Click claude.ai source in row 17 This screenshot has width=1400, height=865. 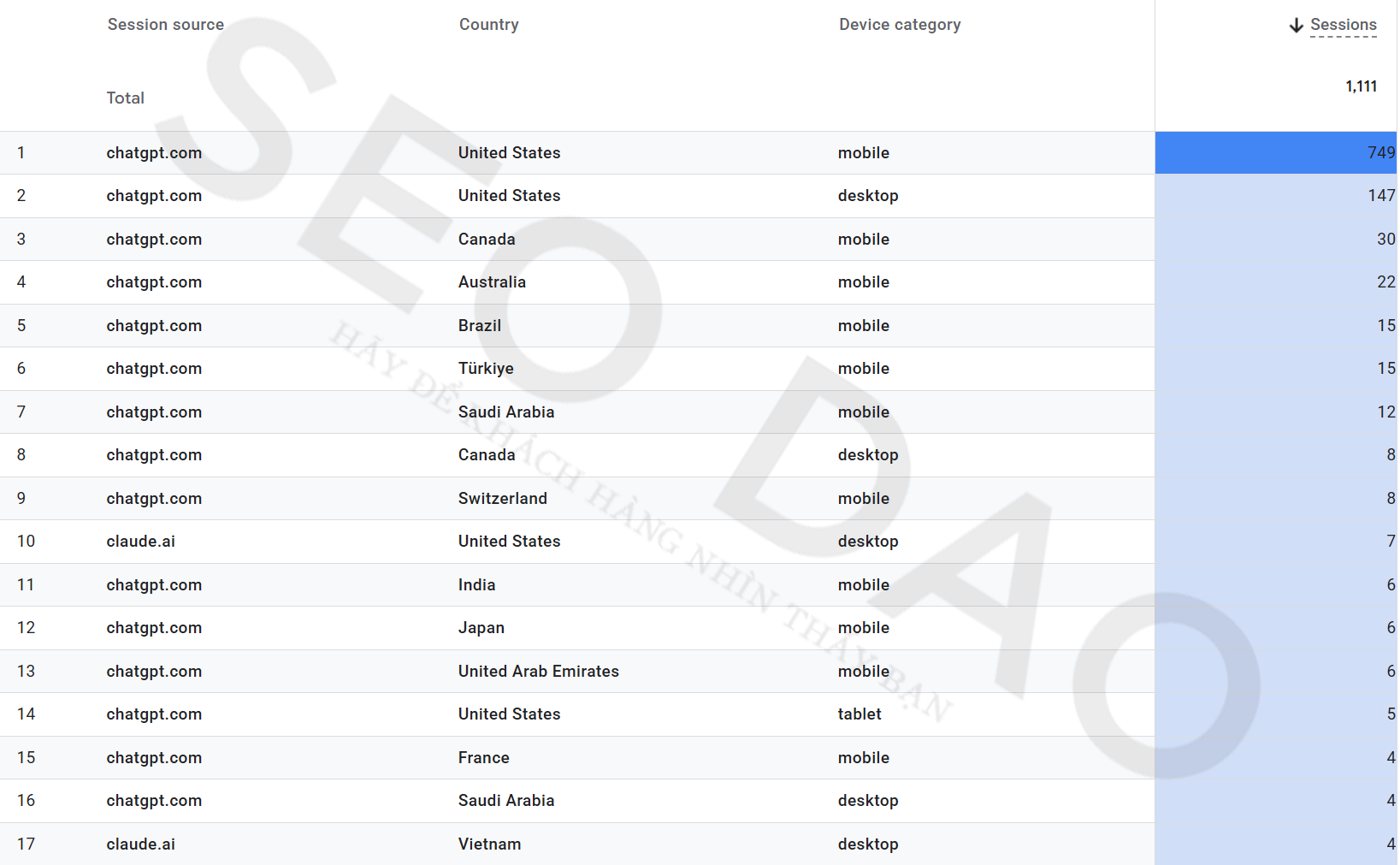point(141,844)
